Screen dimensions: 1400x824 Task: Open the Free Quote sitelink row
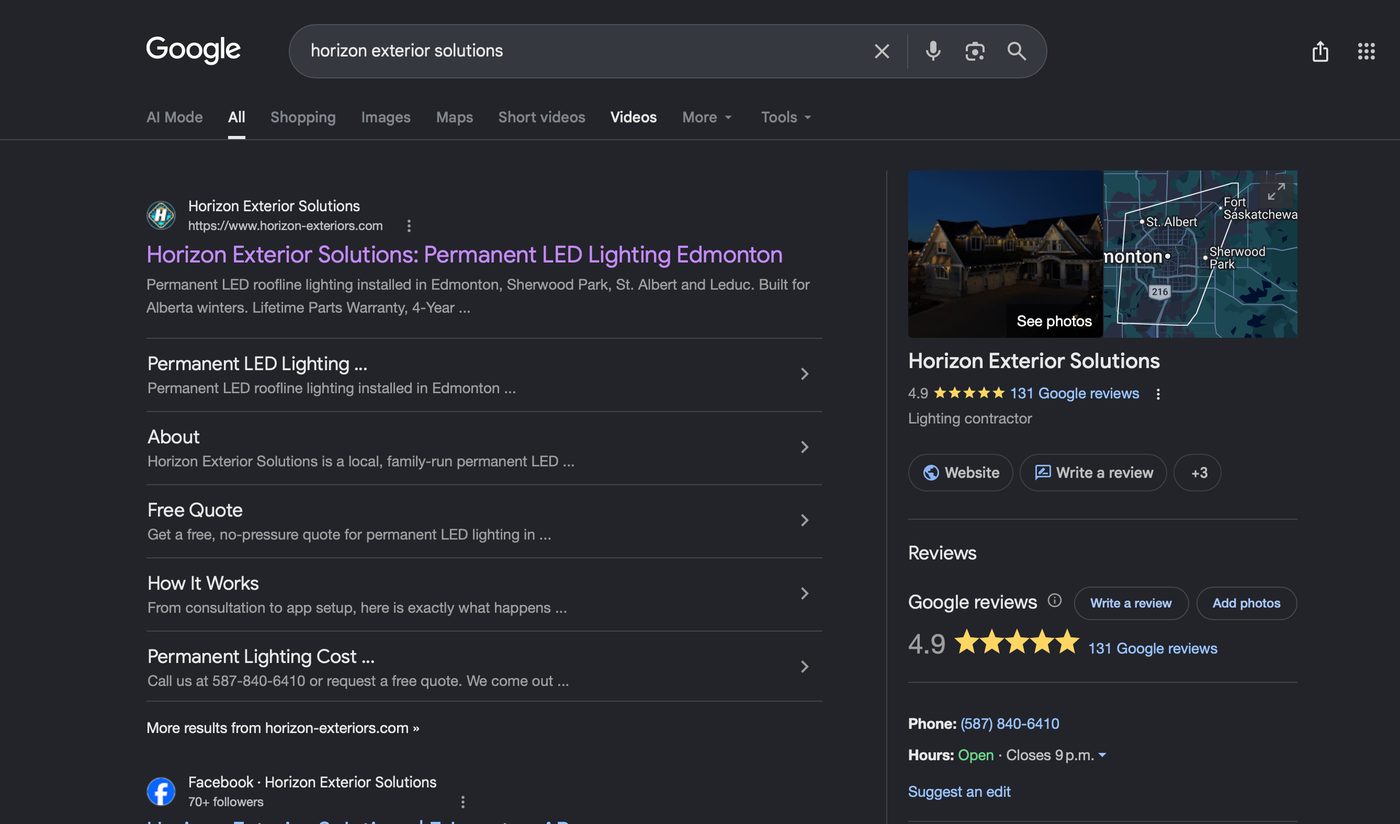click(x=484, y=521)
